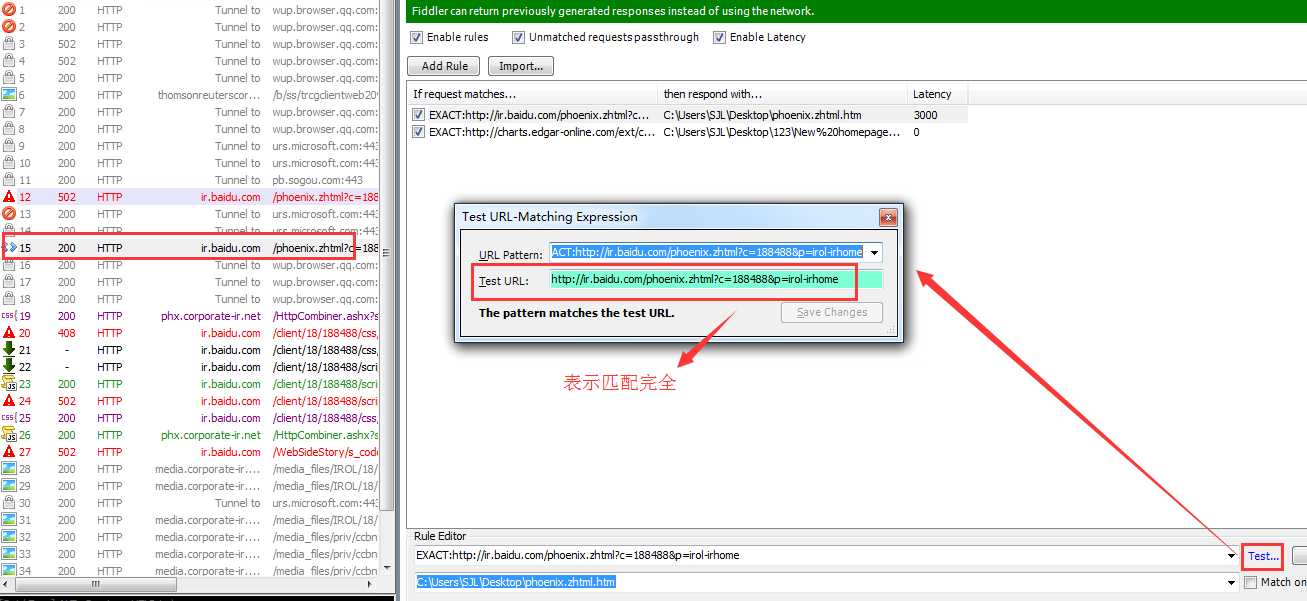Click the JS script icon of session 23
This screenshot has width=1307, height=601.
[x=9, y=384]
